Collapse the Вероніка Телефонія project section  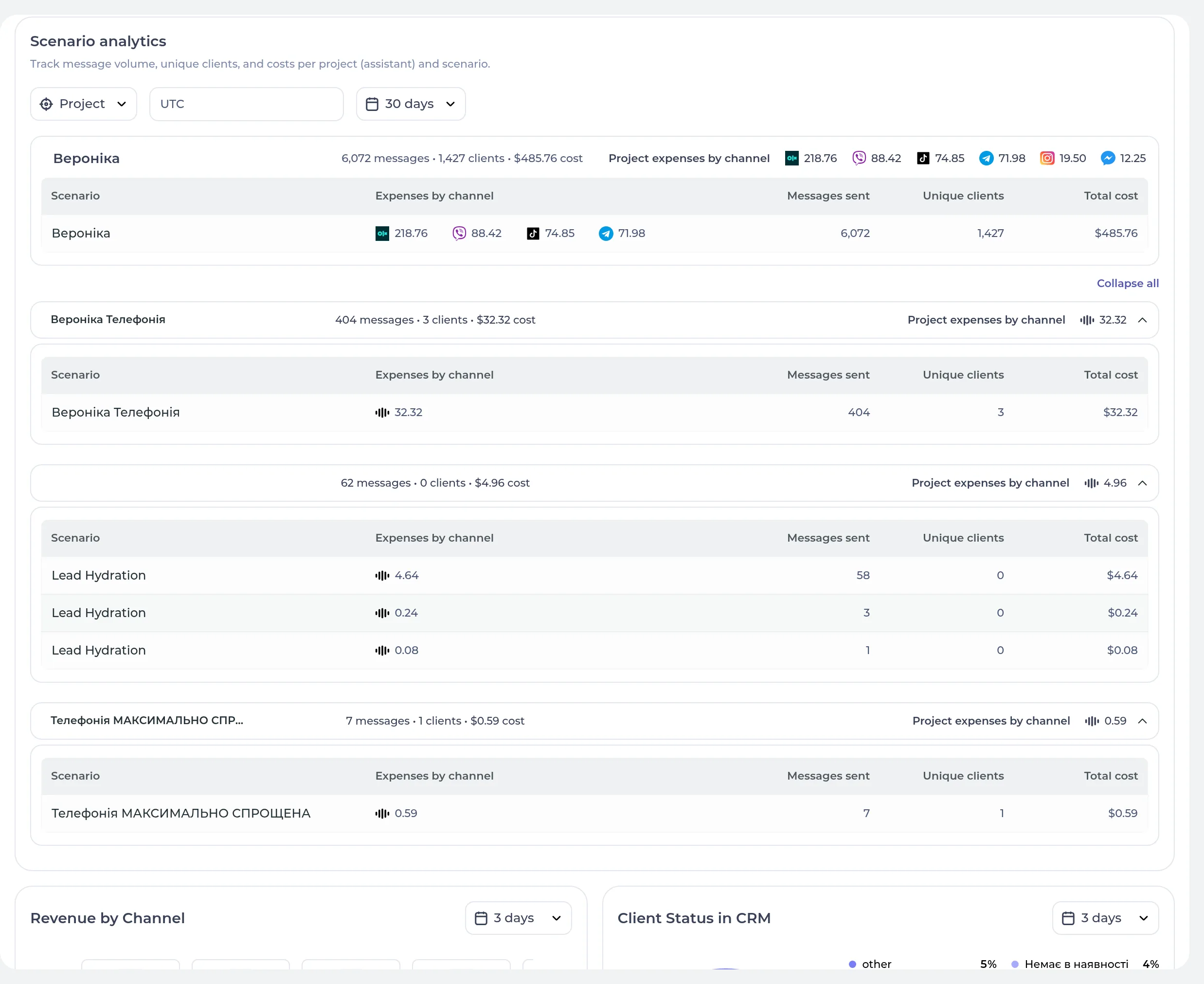click(1143, 320)
